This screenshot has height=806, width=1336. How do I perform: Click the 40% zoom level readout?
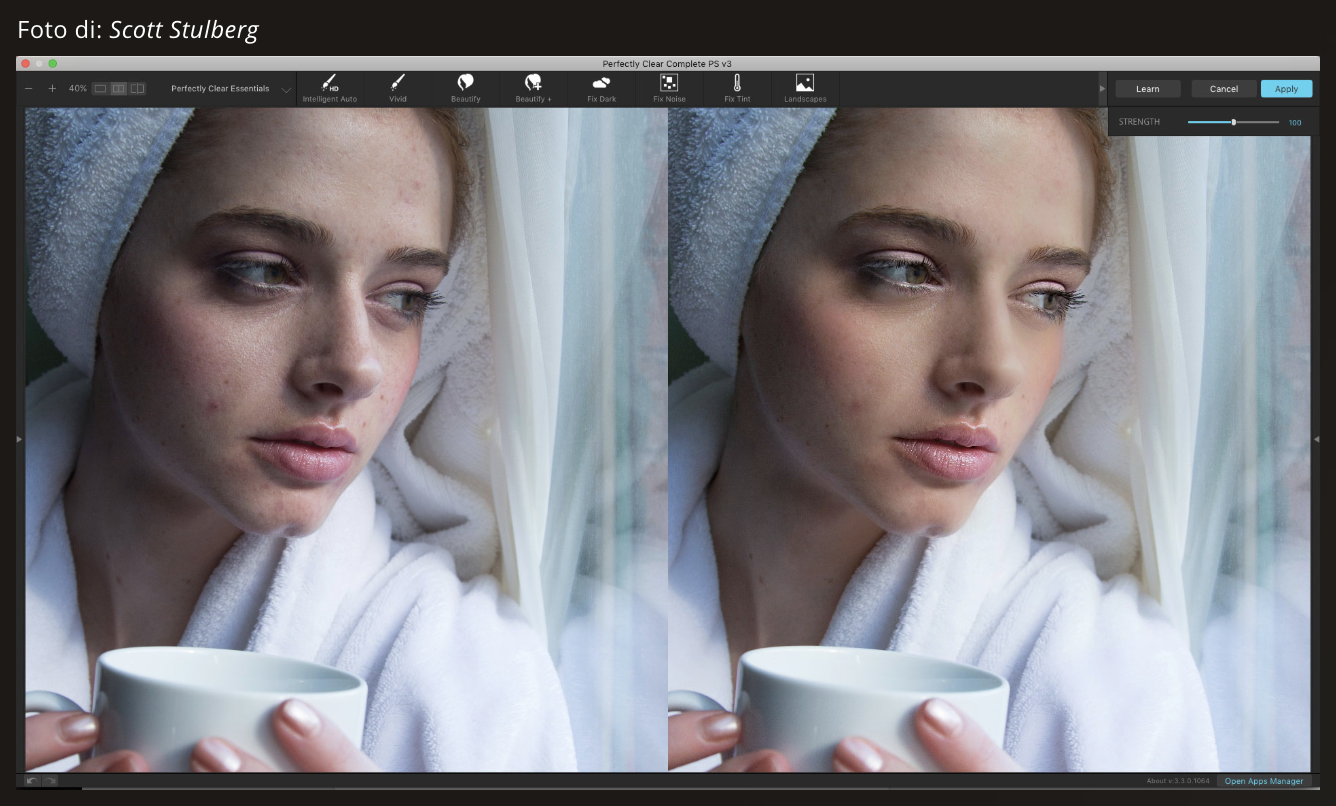[x=78, y=89]
